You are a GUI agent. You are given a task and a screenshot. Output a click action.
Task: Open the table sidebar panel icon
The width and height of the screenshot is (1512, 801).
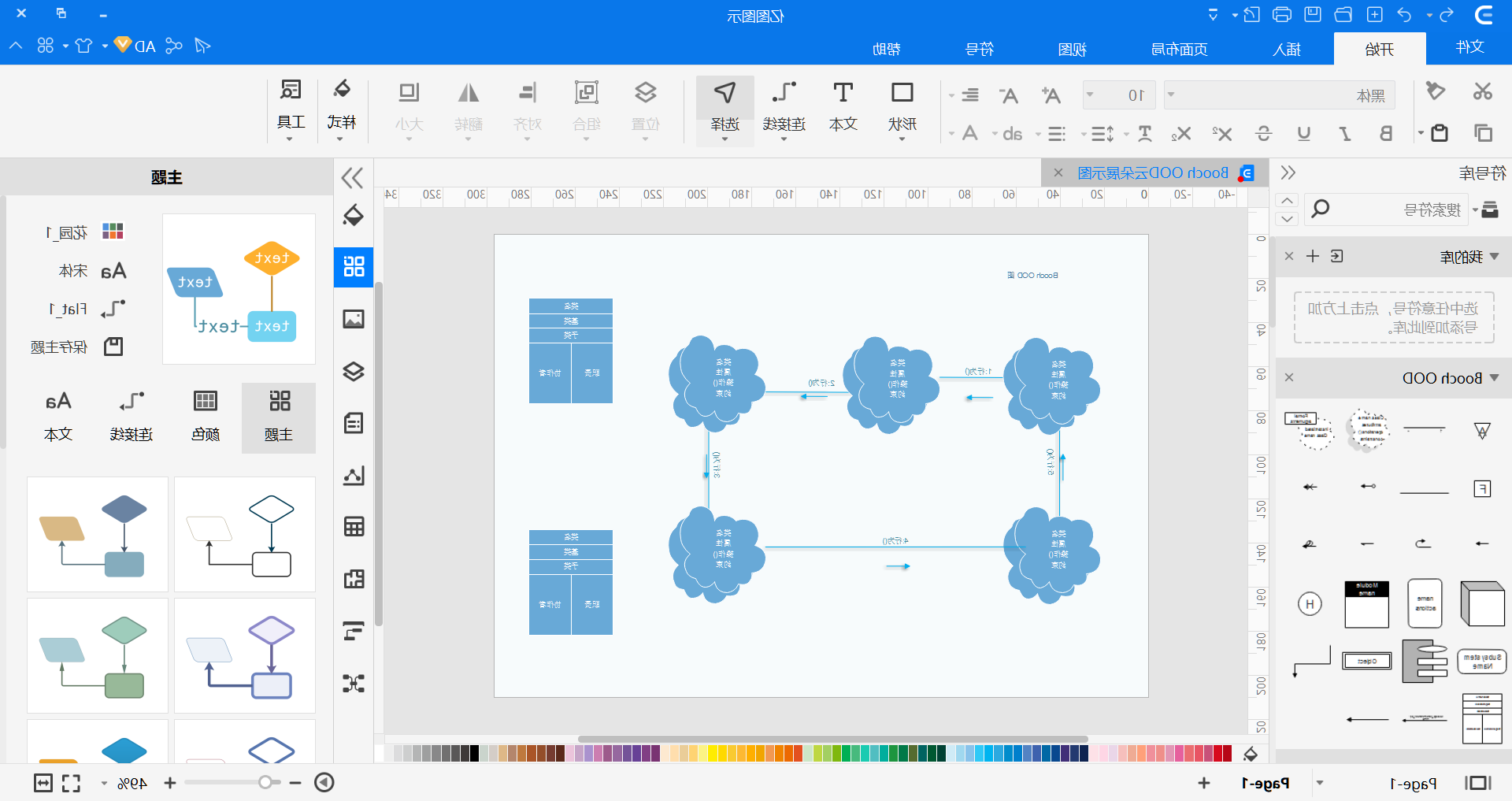354,526
